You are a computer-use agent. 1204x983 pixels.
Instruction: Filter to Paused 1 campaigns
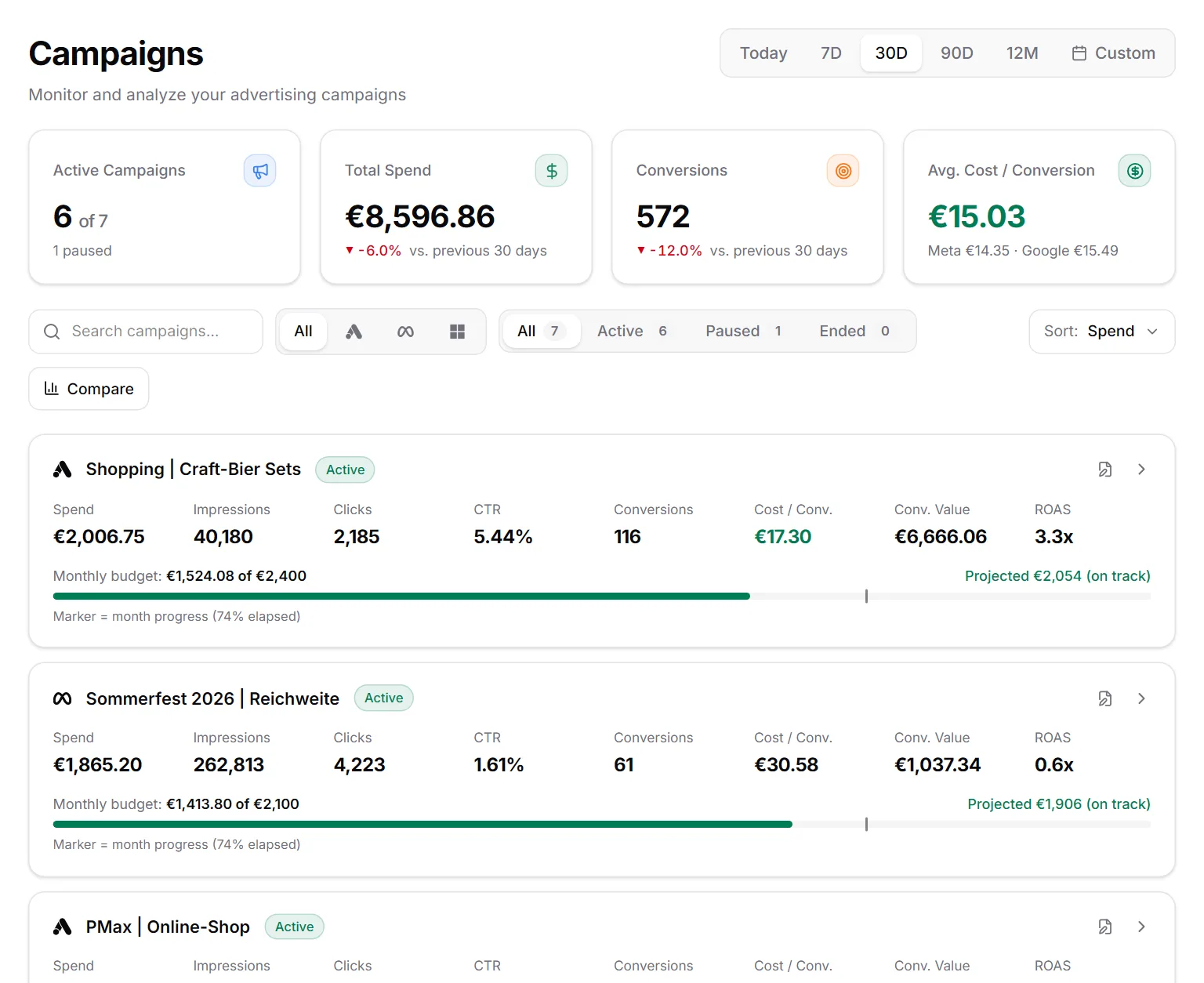tap(745, 332)
